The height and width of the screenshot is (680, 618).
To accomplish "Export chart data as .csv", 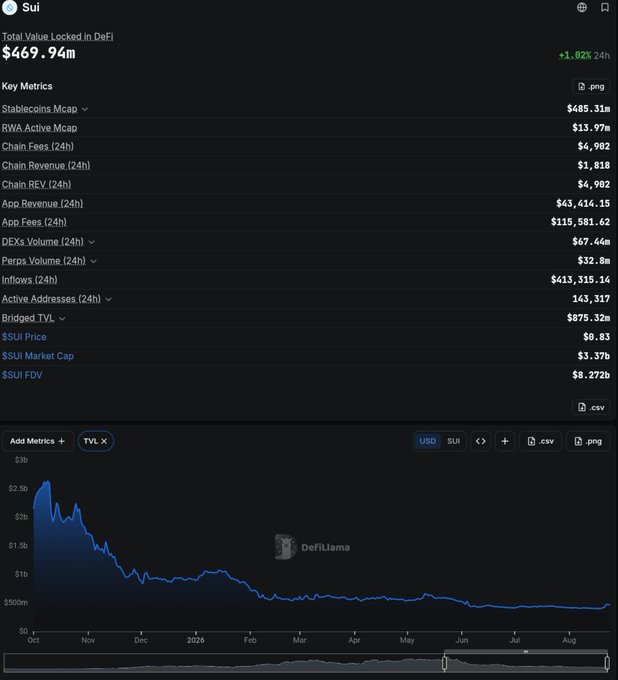I will click(x=540, y=441).
